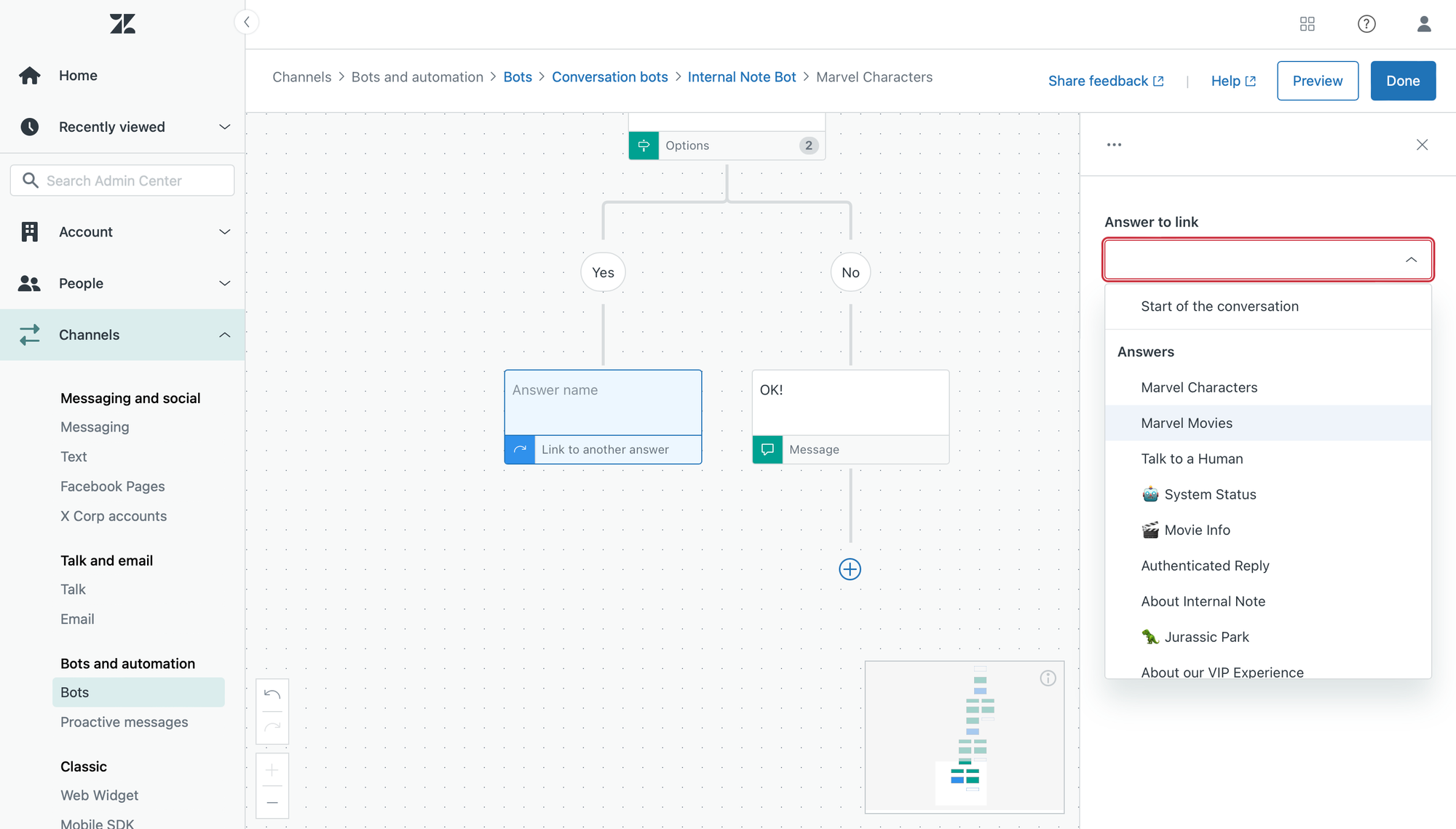
Task: Open the minimap info icon
Action: (1048, 678)
